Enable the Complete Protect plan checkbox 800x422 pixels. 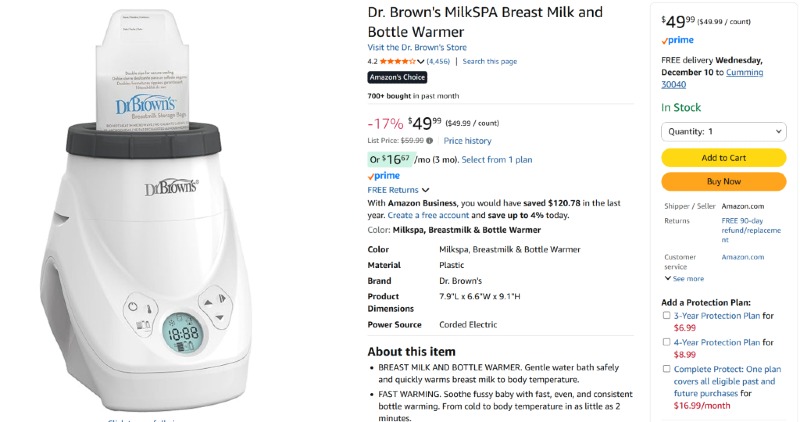tap(667, 368)
